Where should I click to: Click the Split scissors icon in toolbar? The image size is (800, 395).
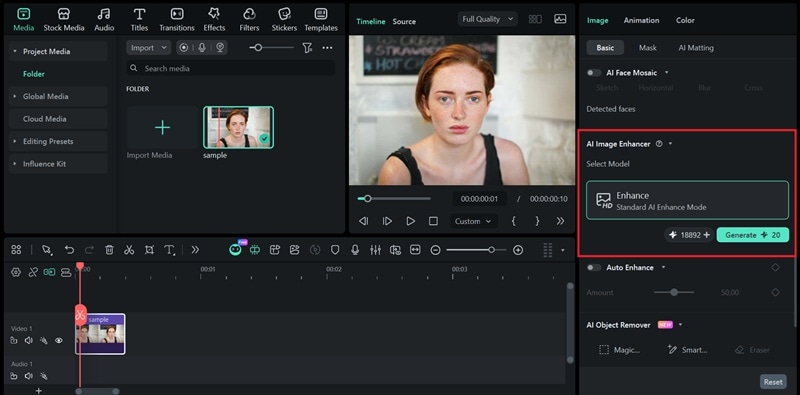pos(129,250)
